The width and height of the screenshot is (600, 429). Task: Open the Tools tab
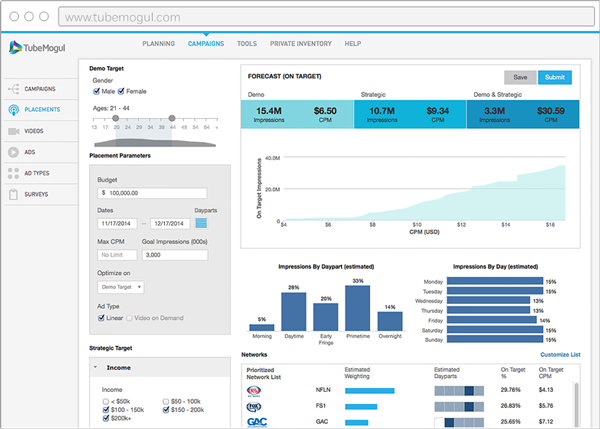pos(247,44)
